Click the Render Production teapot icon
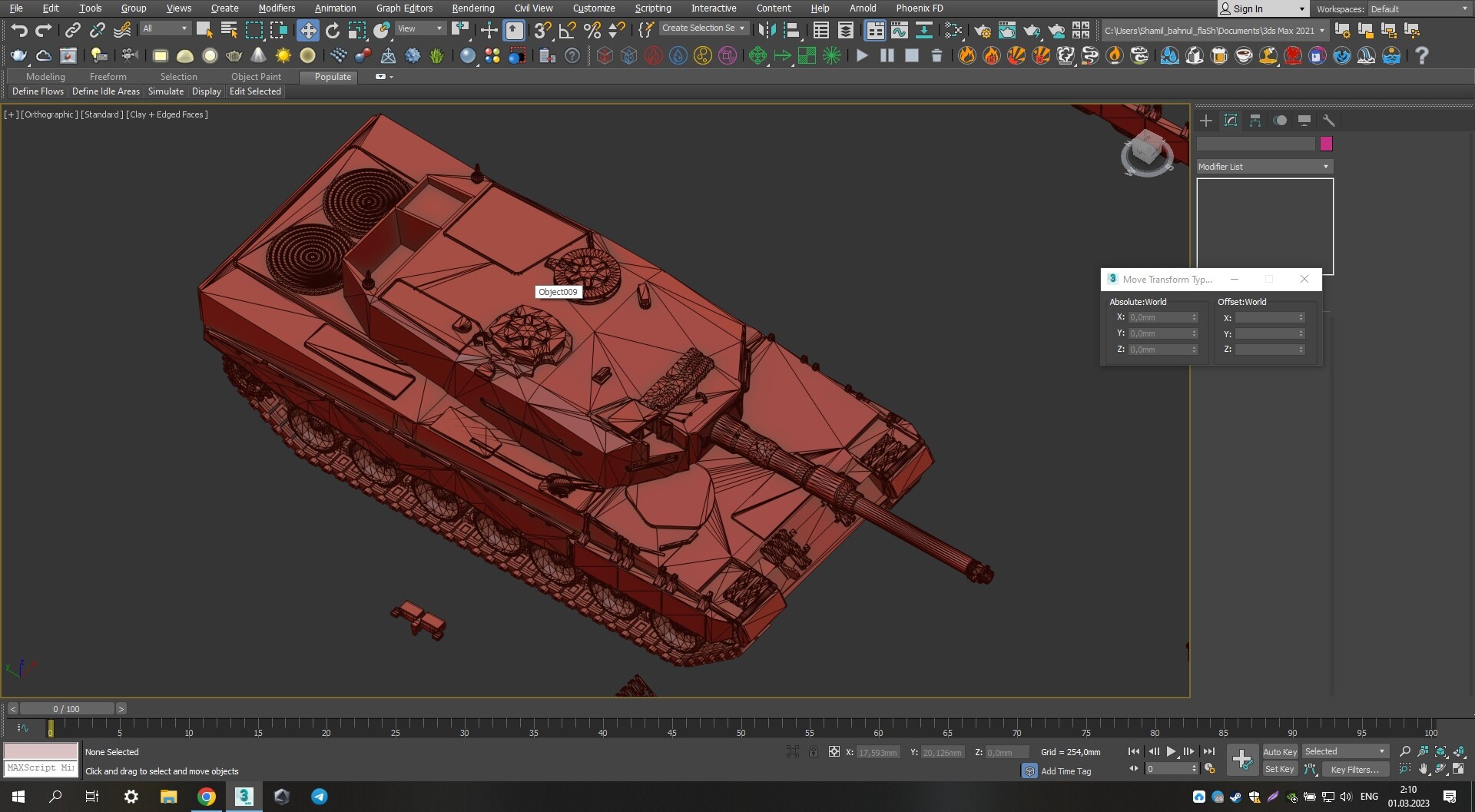Image resolution: width=1475 pixels, height=812 pixels. (x=1030, y=29)
